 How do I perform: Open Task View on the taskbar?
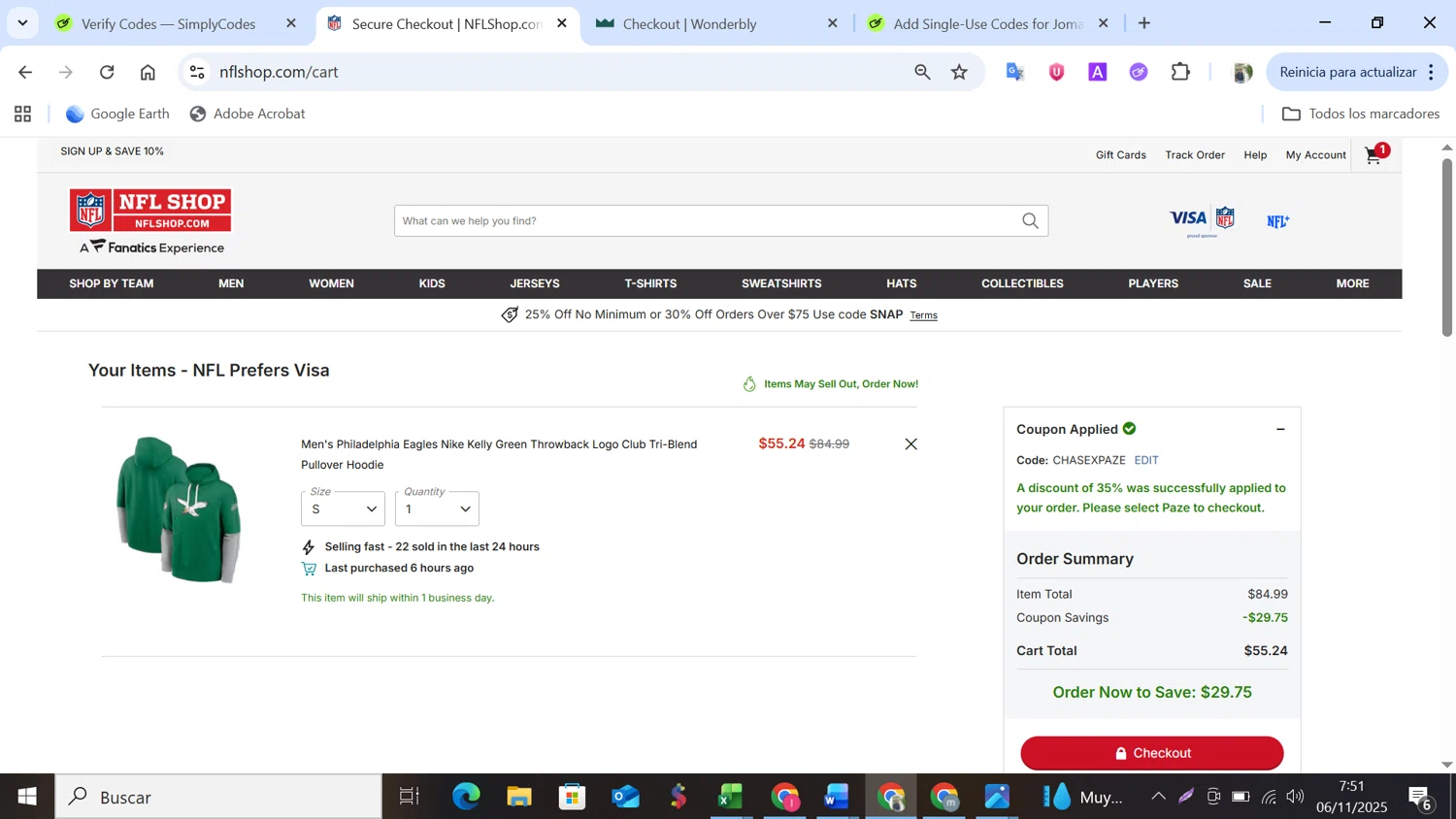[410, 797]
